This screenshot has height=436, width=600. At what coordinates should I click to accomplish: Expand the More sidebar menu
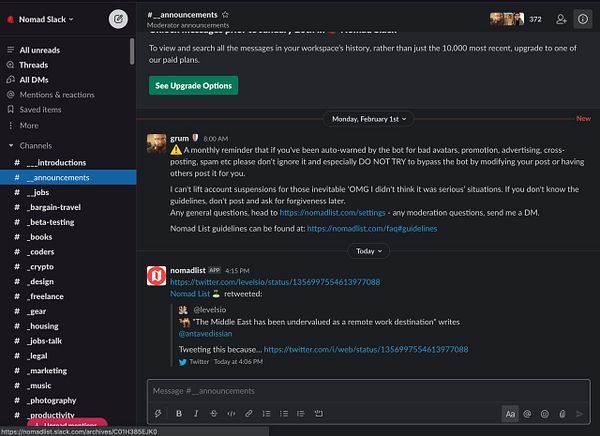[x=29, y=126]
